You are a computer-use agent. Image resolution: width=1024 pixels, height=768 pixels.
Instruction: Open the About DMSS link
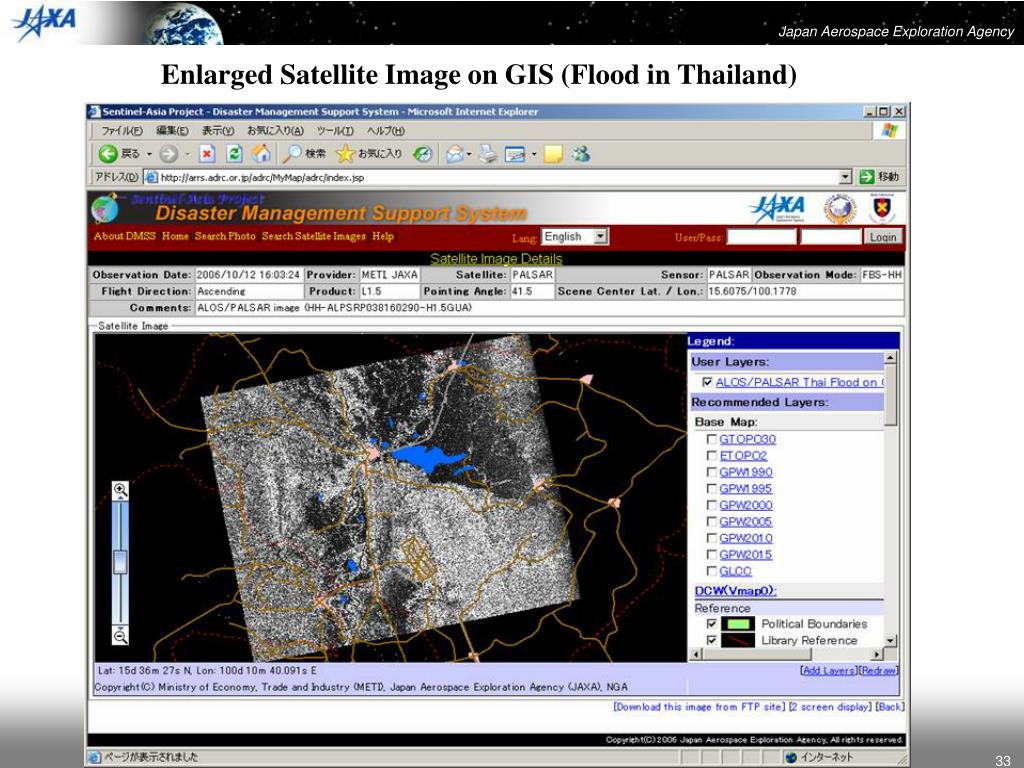[x=125, y=236]
